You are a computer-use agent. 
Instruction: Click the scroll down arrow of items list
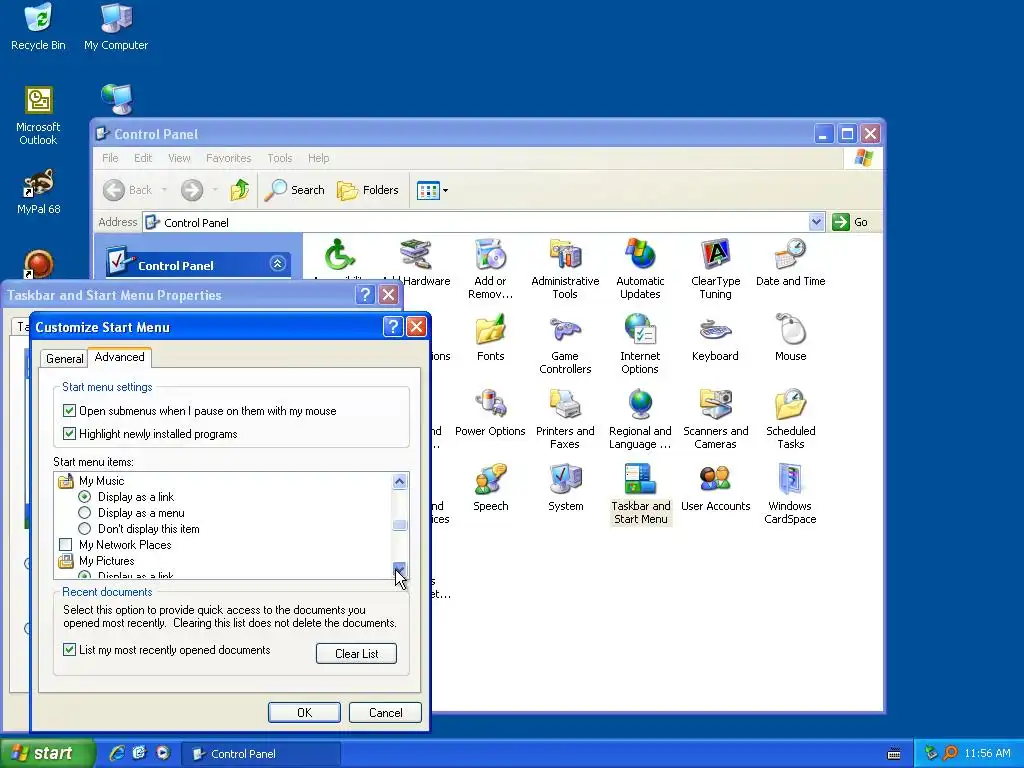pyautogui.click(x=400, y=569)
